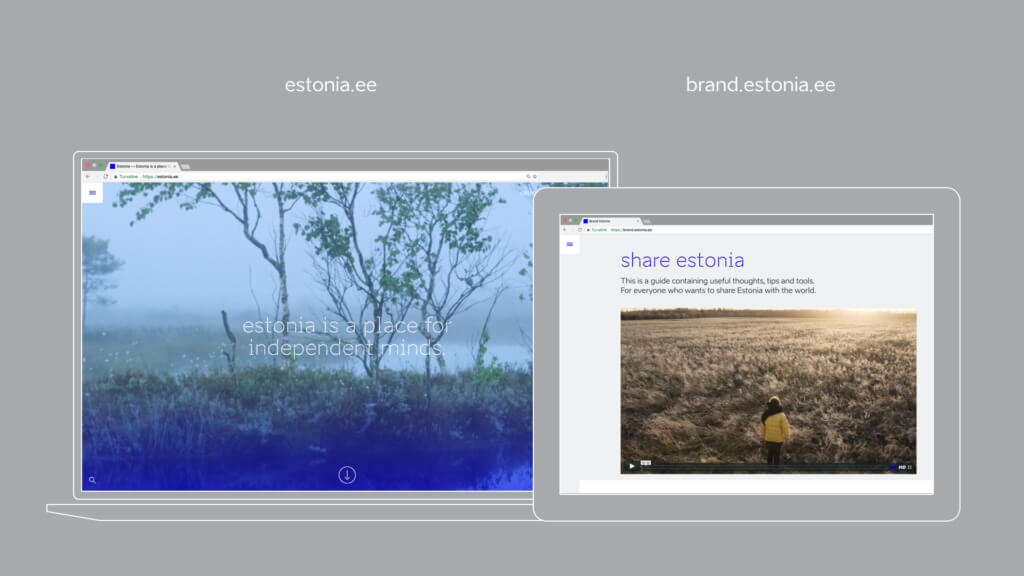Reload the estonia.ee browser page
Screen dimensions: 1024x576
(105, 176)
